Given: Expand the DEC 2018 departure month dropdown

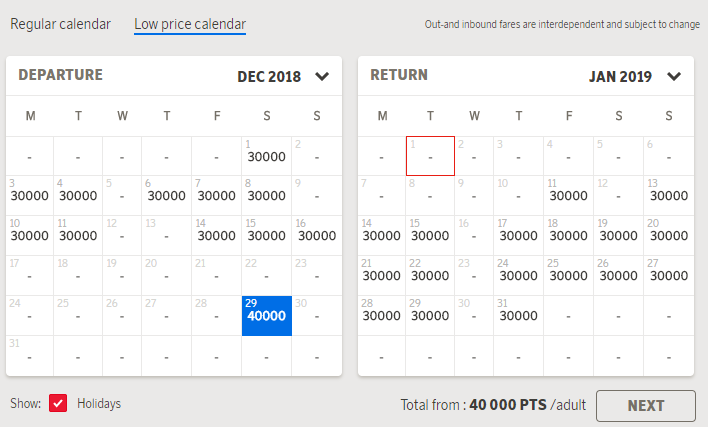Looking at the screenshot, I should pyautogui.click(x=321, y=76).
